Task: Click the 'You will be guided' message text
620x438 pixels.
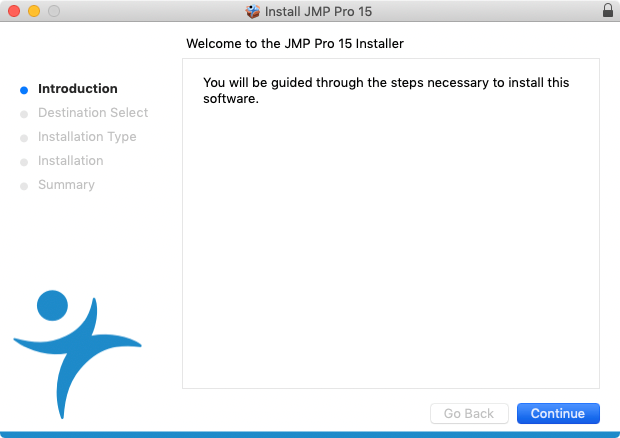Action: 386,91
